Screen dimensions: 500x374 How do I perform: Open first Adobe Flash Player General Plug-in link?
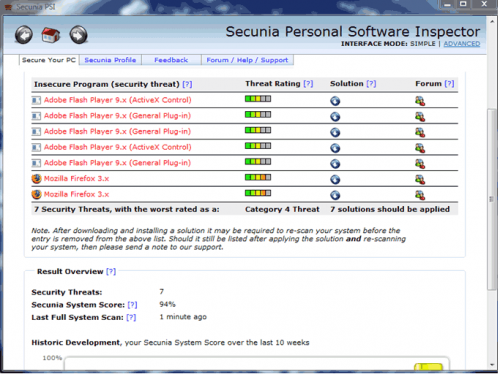117,116
